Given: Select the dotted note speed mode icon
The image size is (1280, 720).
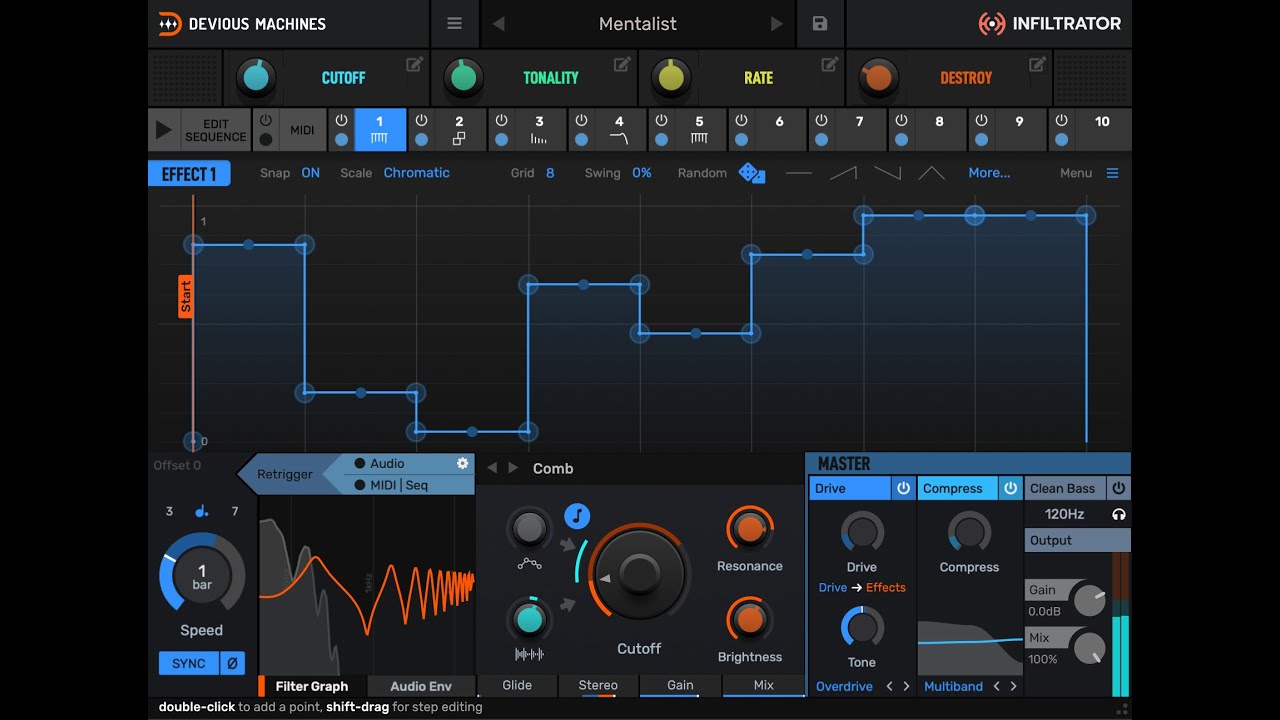Looking at the screenshot, I should (x=202, y=511).
